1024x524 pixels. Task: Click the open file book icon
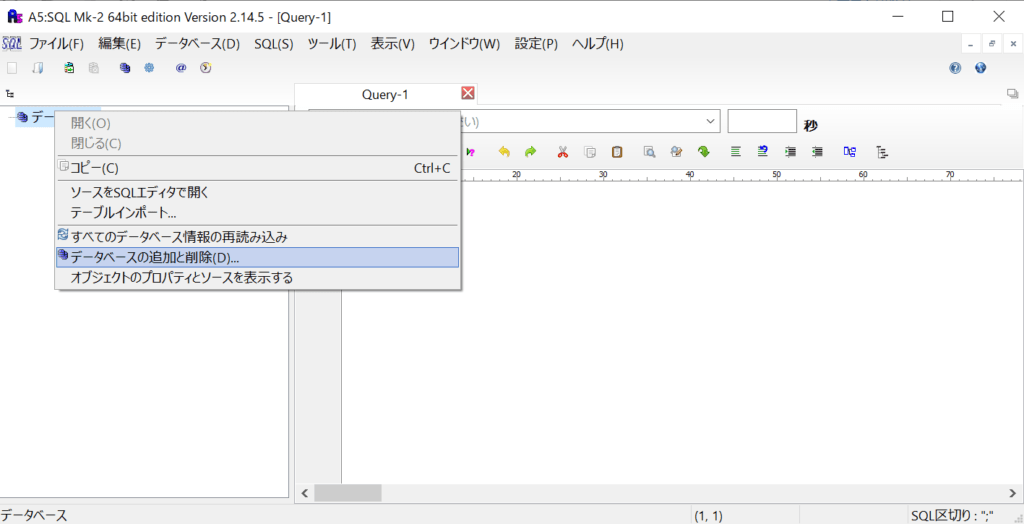pos(38,67)
